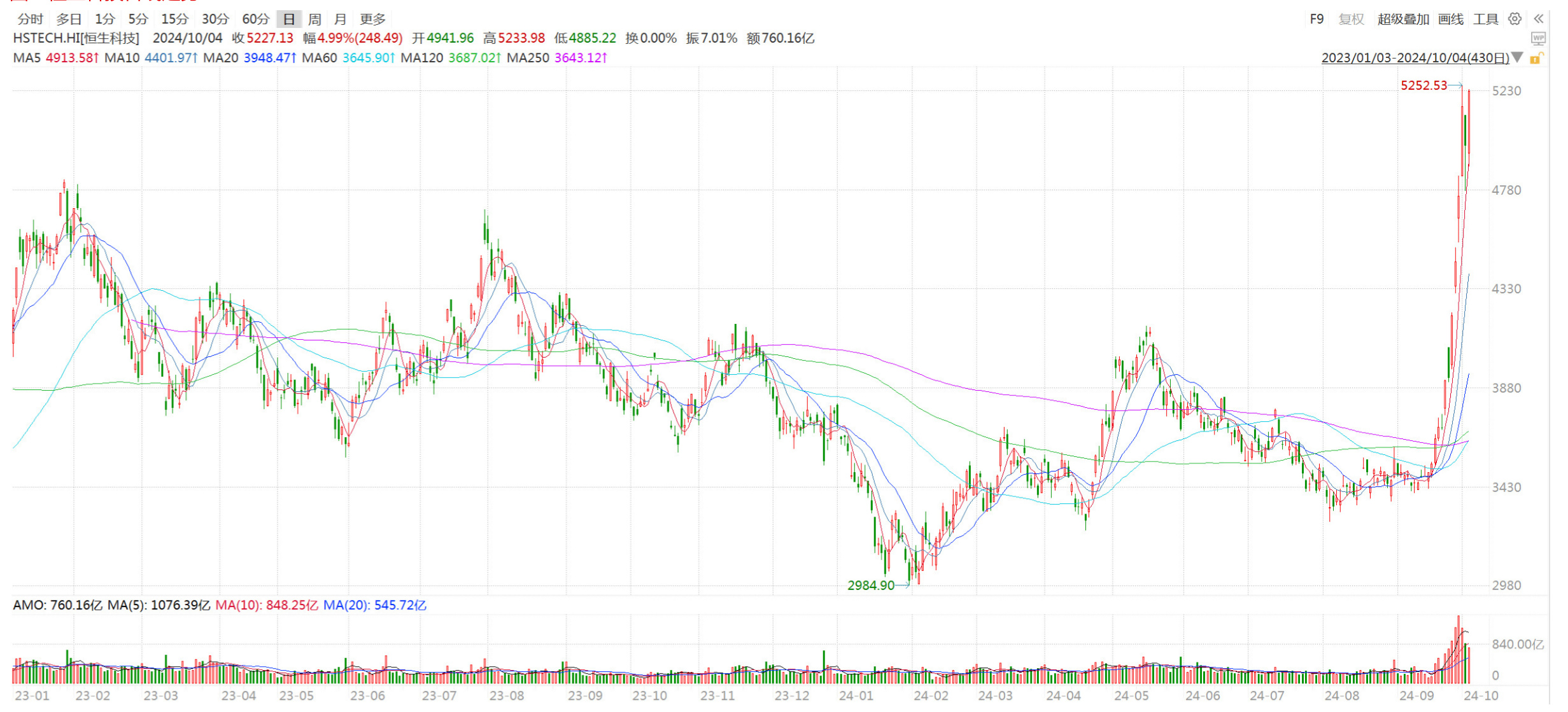The width and height of the screenshot is (1568, 712).
Task: Toggle 复权 price adjustment option
Action: 1351,19
